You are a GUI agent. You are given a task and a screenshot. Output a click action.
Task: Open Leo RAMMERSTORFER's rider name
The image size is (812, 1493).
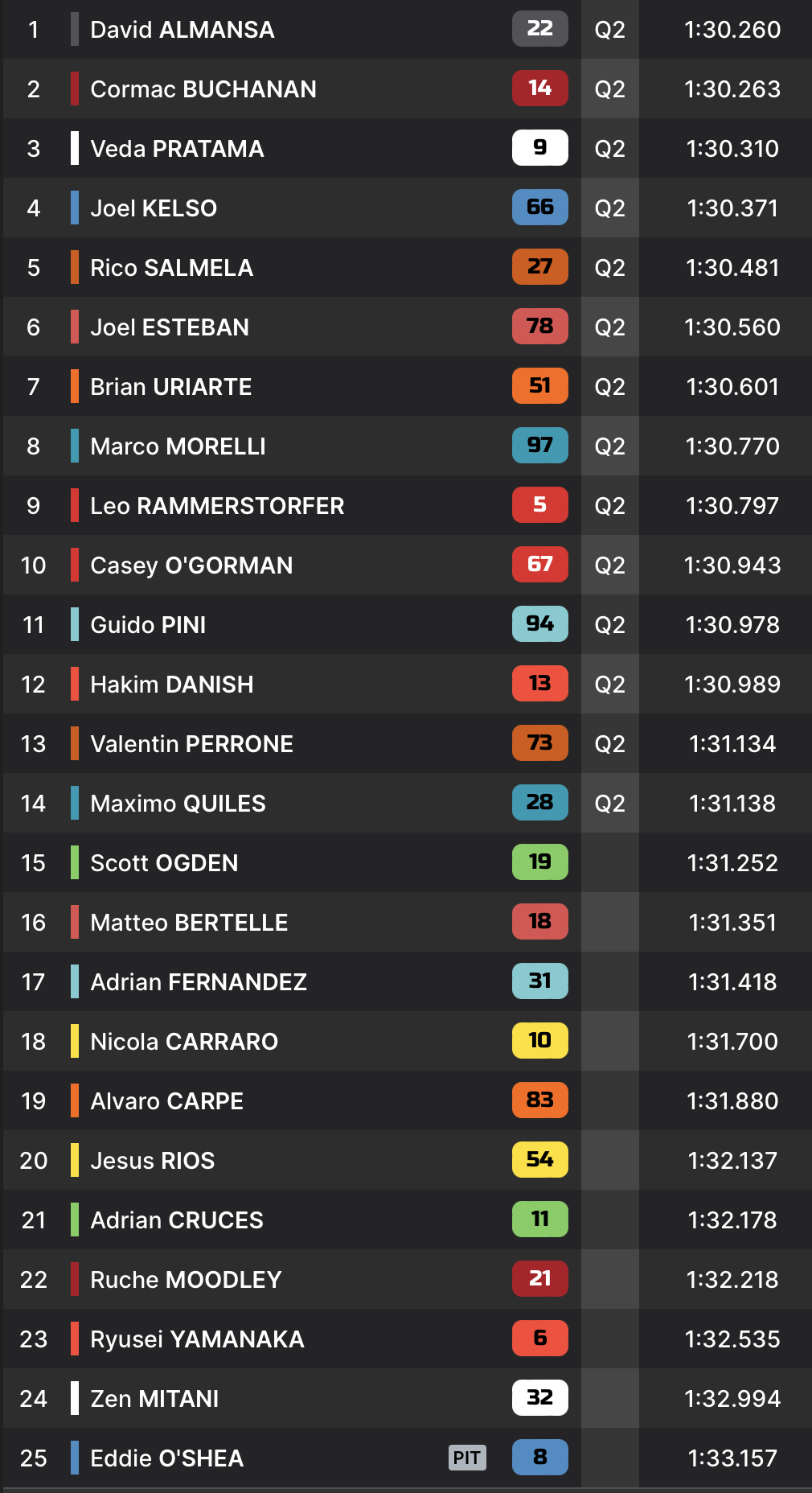217,506
